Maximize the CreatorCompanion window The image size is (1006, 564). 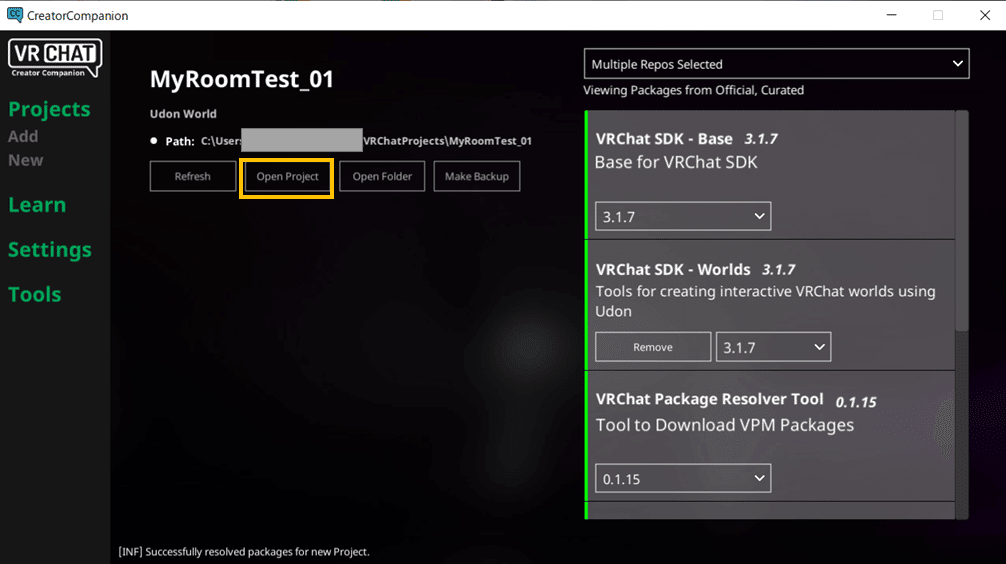(938, 15)
